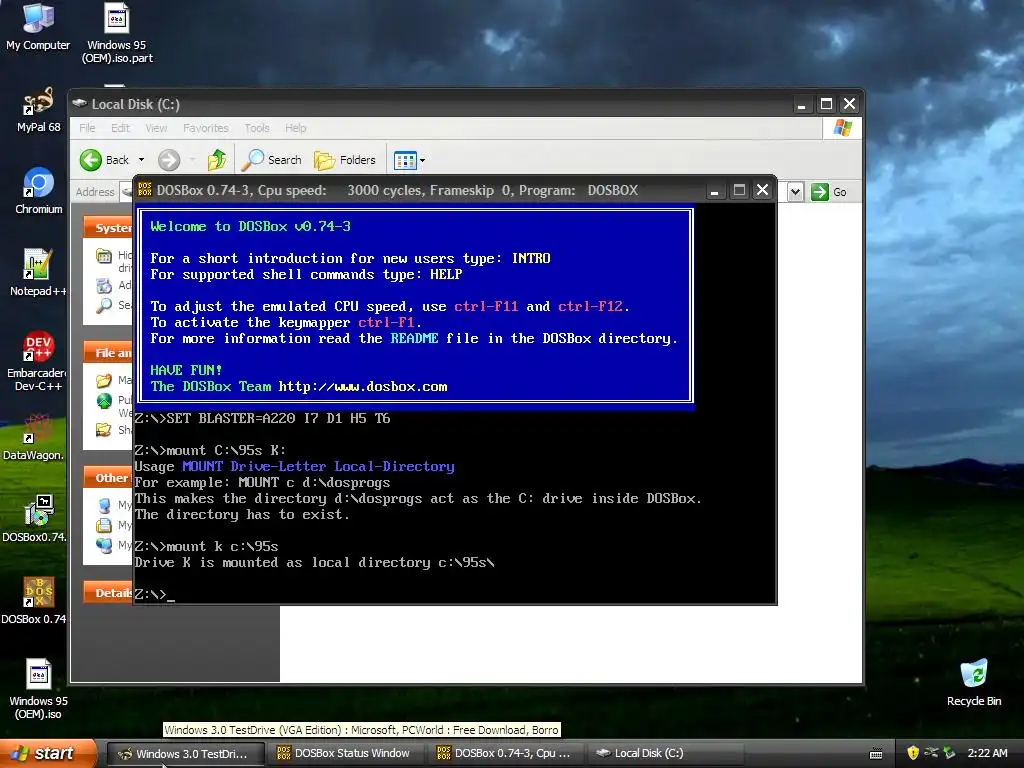The width and height of the screenshot is (1024, 768).
Task: Open the Tools menu in Explorer
Action: pyautogui.click(x=257, y=128)
